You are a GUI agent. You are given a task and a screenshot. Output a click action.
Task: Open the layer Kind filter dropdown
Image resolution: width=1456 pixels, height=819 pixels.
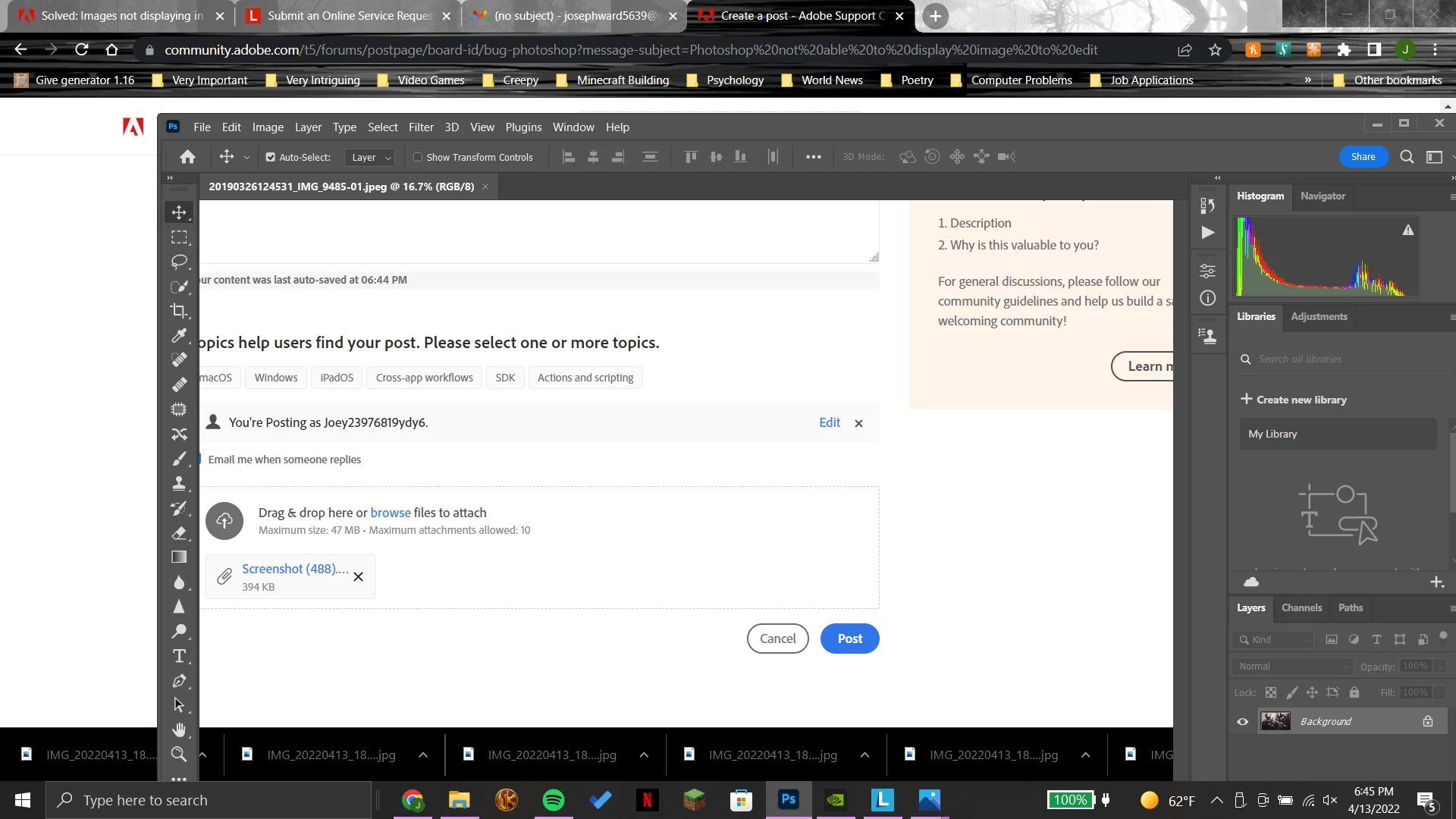1274,639
